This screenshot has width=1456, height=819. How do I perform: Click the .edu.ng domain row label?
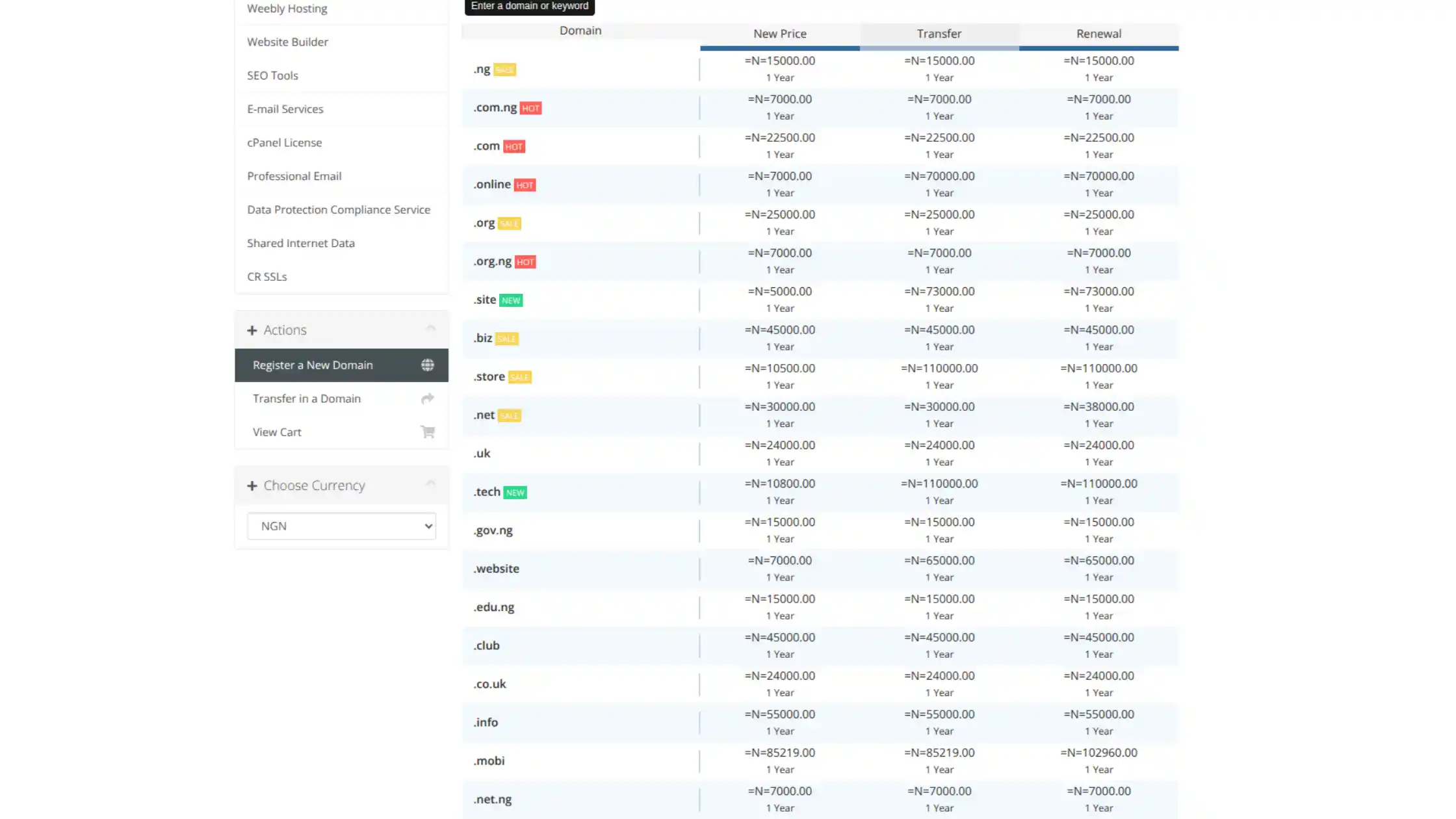tap(493, 607)
